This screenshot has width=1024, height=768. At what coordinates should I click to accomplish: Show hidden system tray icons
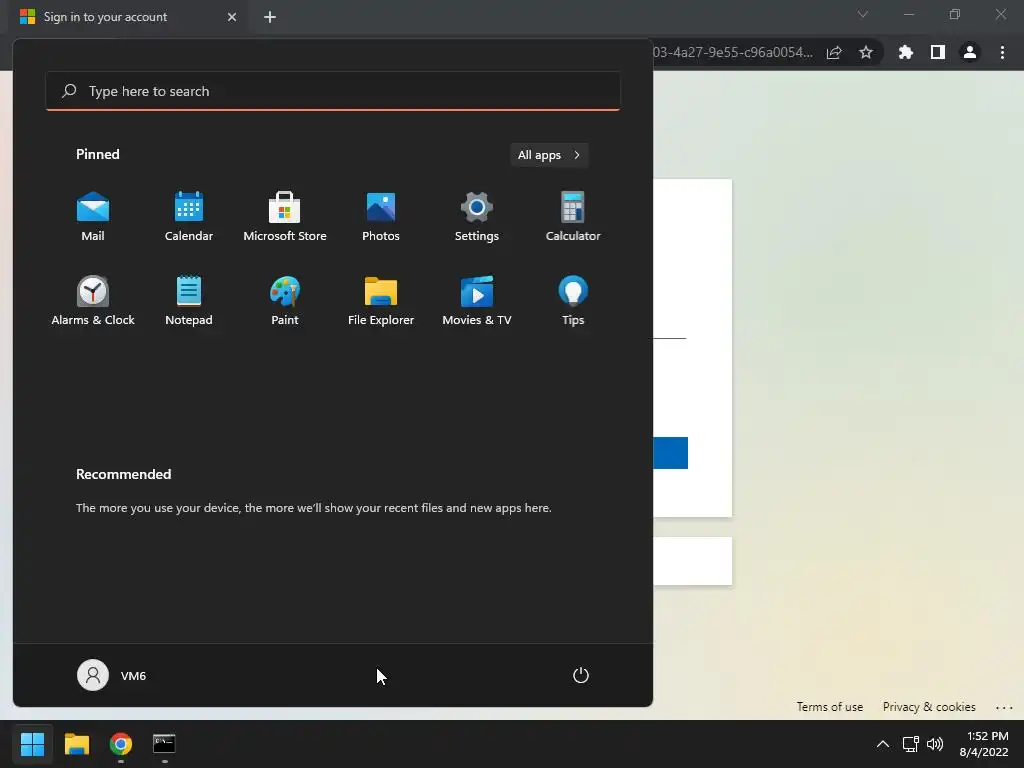[x=882, y=744]
